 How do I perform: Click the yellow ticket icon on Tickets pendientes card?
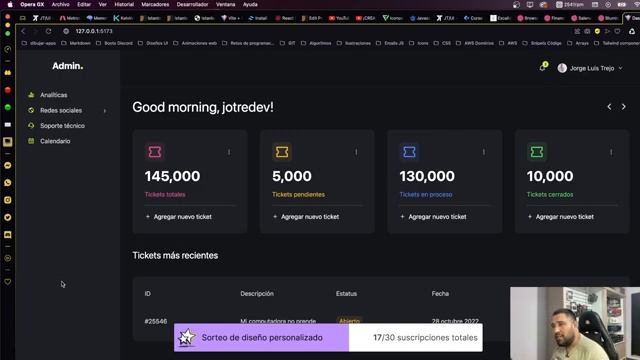point(282,152)
